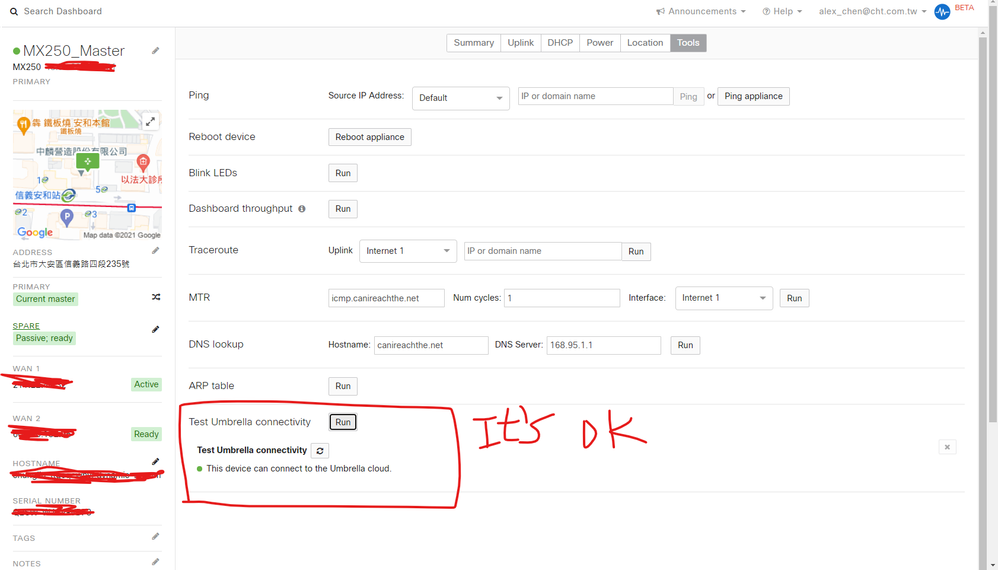Image resolution: width=998 pixels, height=570 pixels.
Task: Select the Tools tab
Action: coord(688,43)
